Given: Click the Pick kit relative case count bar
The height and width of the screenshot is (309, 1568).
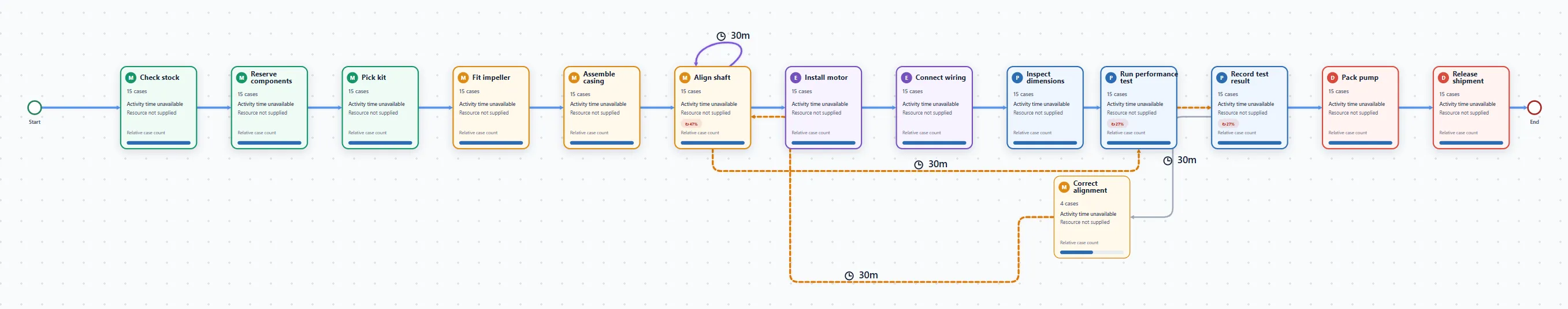Looking at the screenshot, I should pyautogui.click(x=380, y=144).
